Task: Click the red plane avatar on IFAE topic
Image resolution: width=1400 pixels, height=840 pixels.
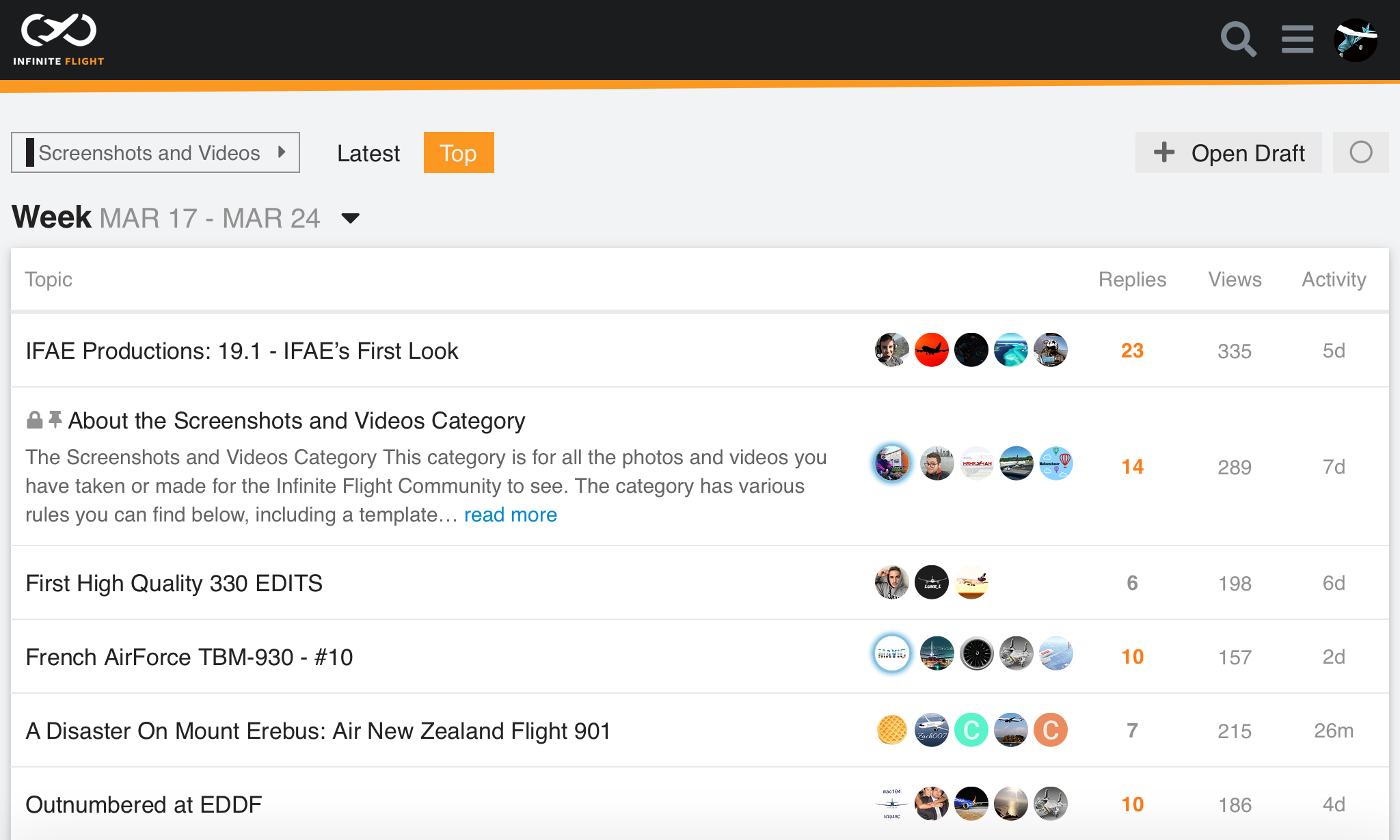Action: [x=931, y=351]
